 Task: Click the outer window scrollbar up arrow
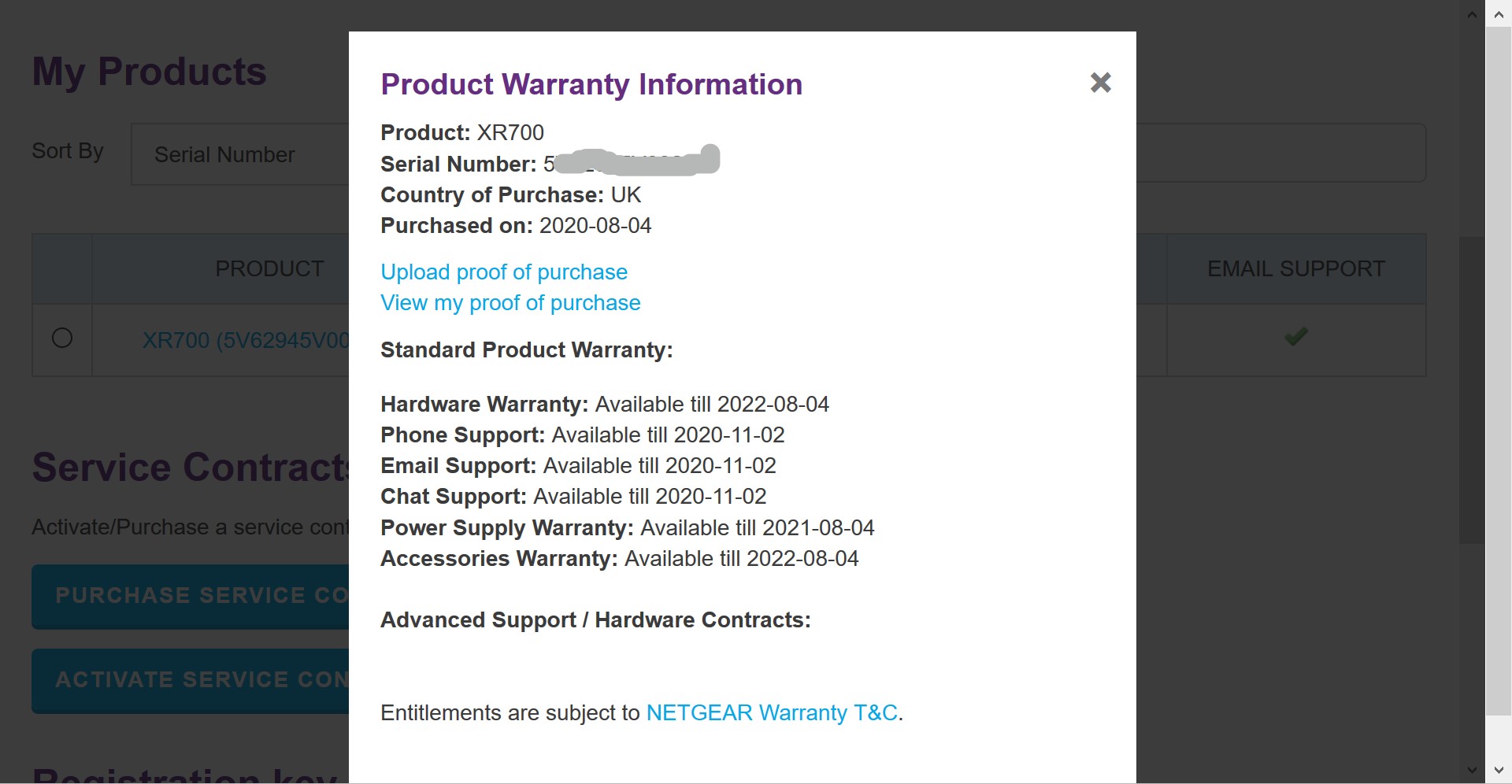click(1499, 14)
